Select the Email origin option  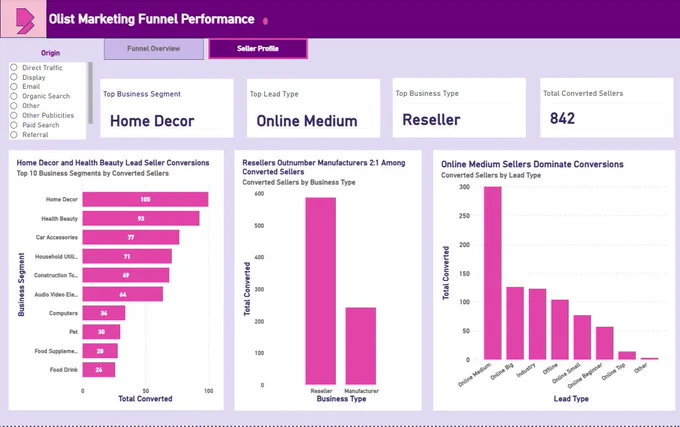coord(14,86)
